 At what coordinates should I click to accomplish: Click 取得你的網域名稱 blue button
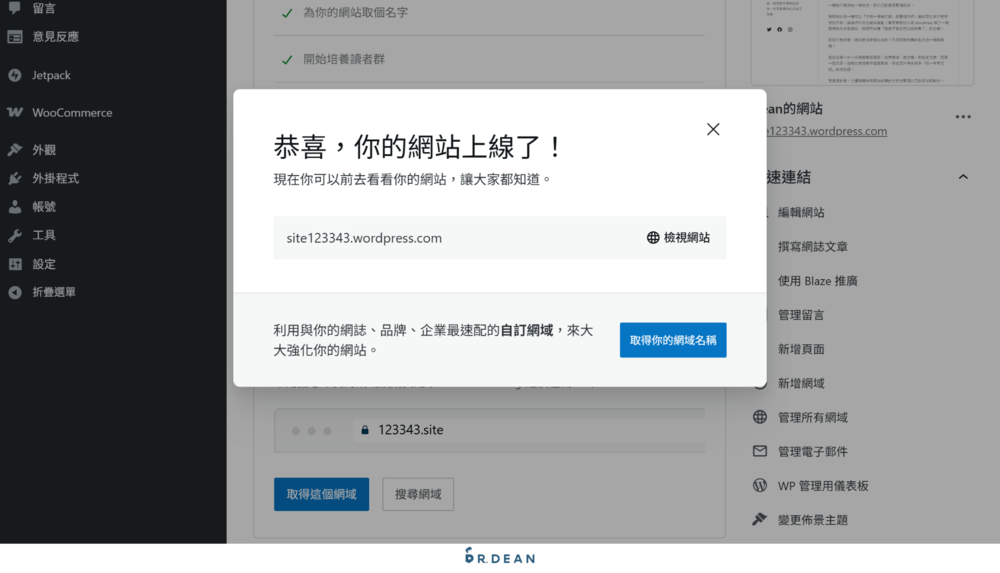[x=673, y=340]
